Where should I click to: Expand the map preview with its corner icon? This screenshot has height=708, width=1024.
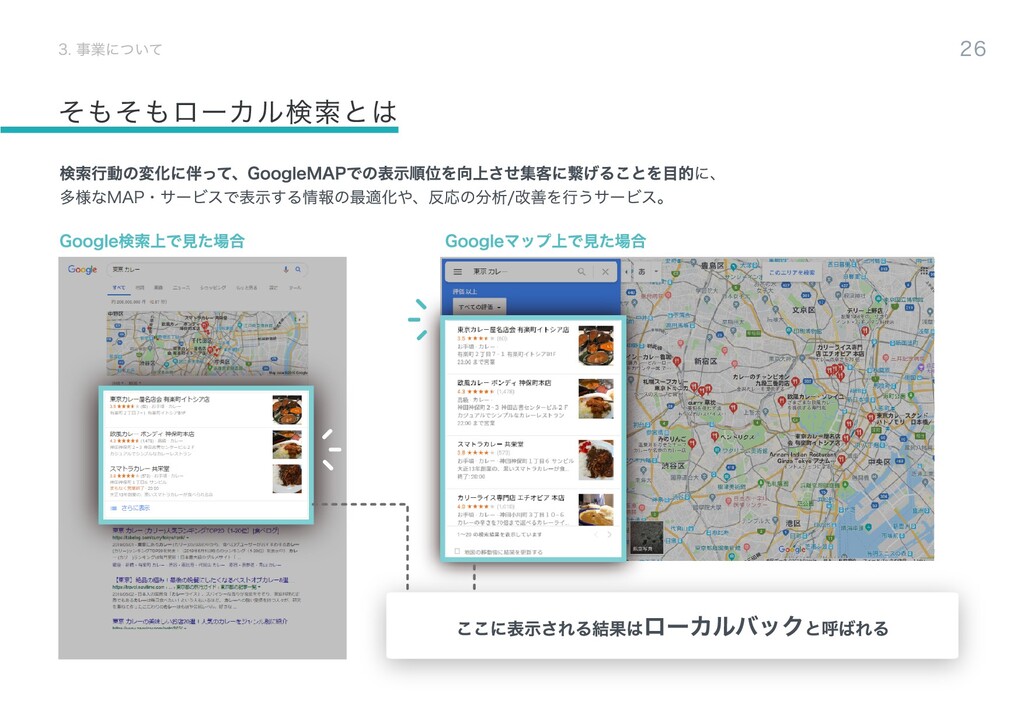(300, 318)
